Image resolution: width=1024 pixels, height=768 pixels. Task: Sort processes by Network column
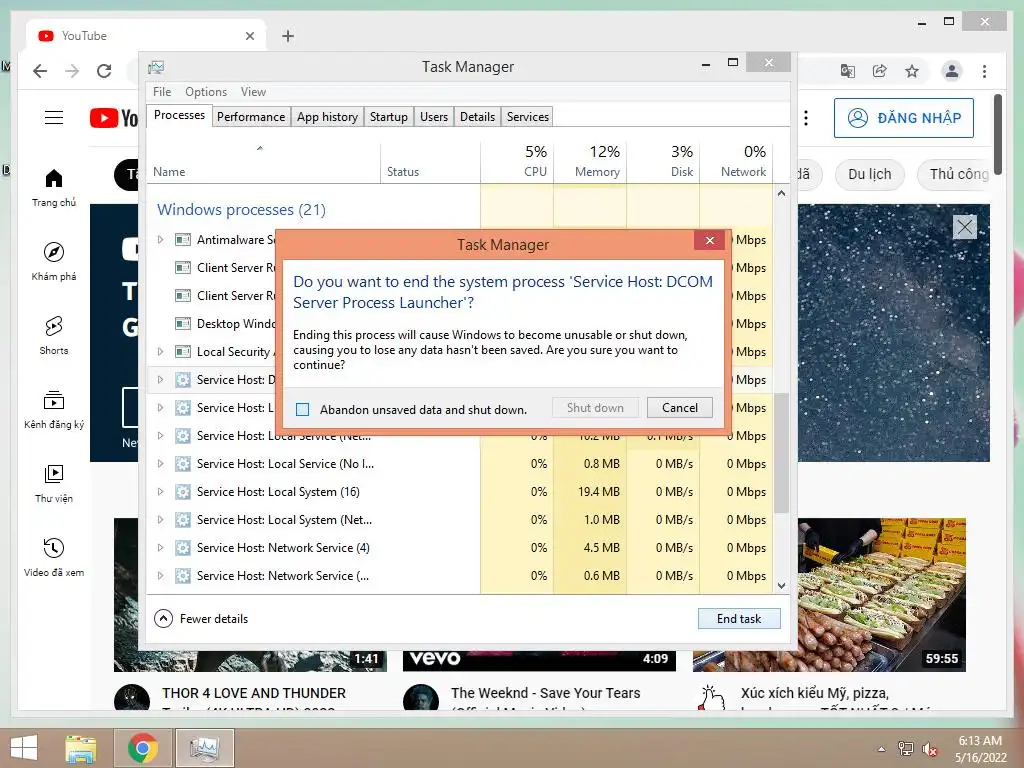(x=736, y=162)
